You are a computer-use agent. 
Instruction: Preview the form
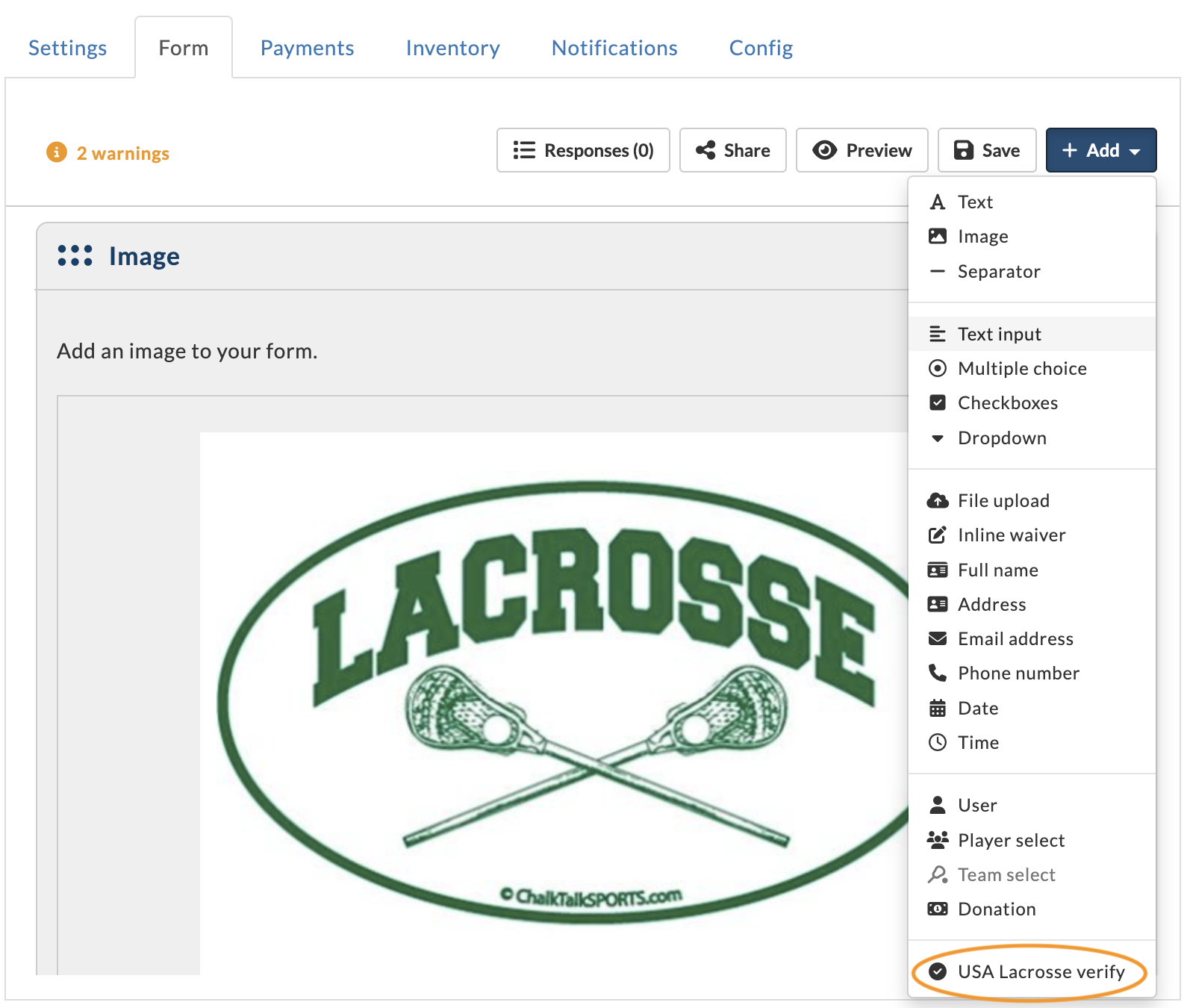point(862,150)
